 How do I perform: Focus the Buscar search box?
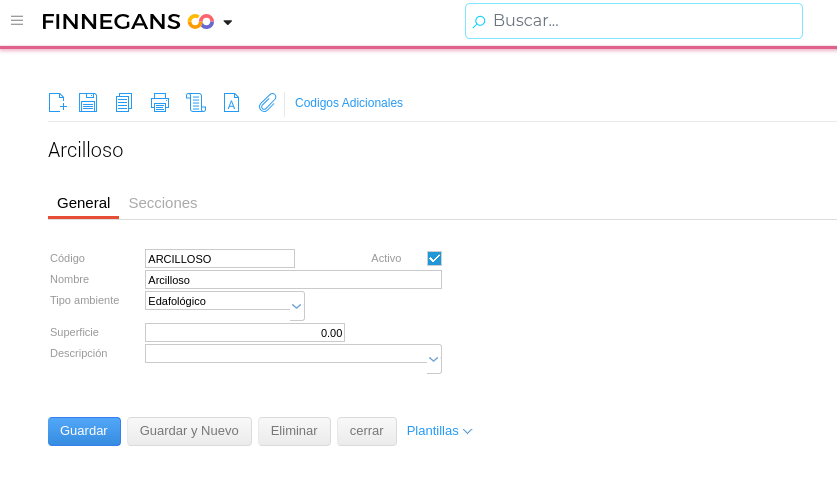click(x=640, y=21)
